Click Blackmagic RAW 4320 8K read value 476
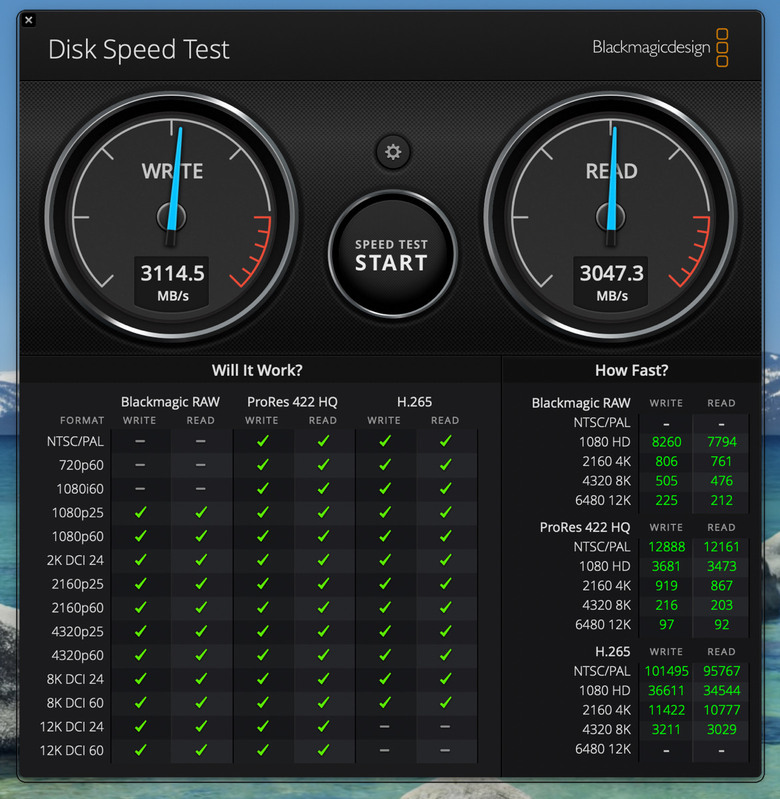 click(721, 481)
